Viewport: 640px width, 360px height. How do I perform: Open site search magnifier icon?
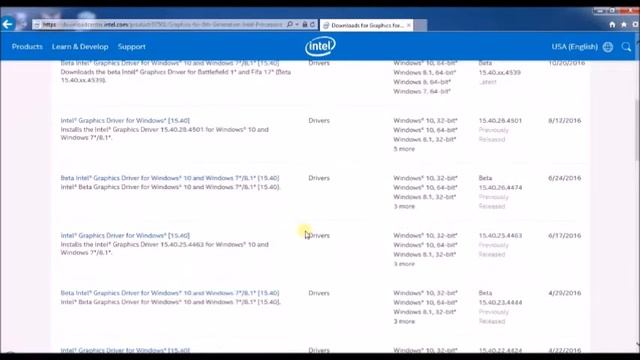tap(627, 47)
